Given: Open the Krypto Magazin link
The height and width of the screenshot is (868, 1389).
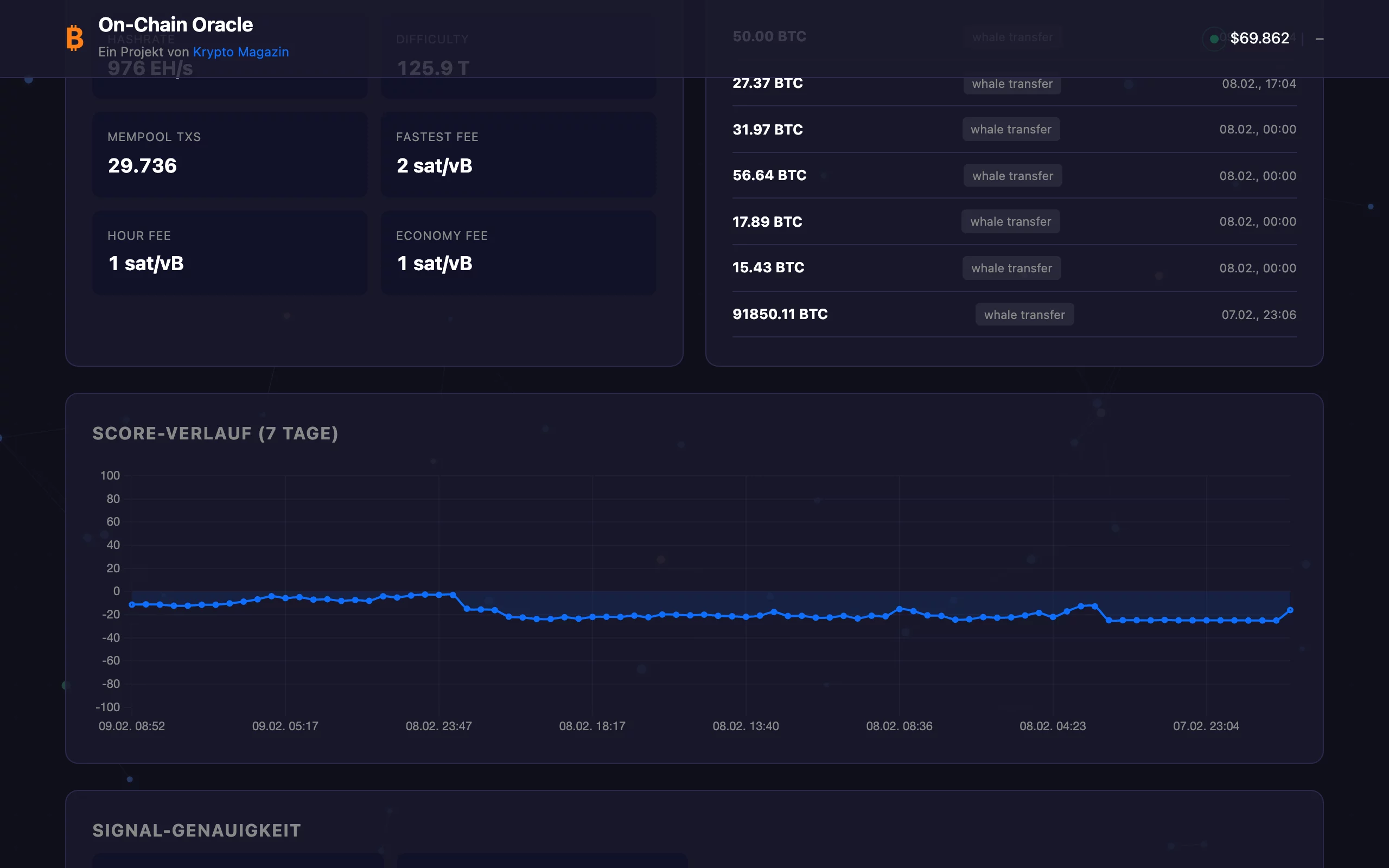Looking at the screenshot, I should pyautogui.click(x=240, y=52).
